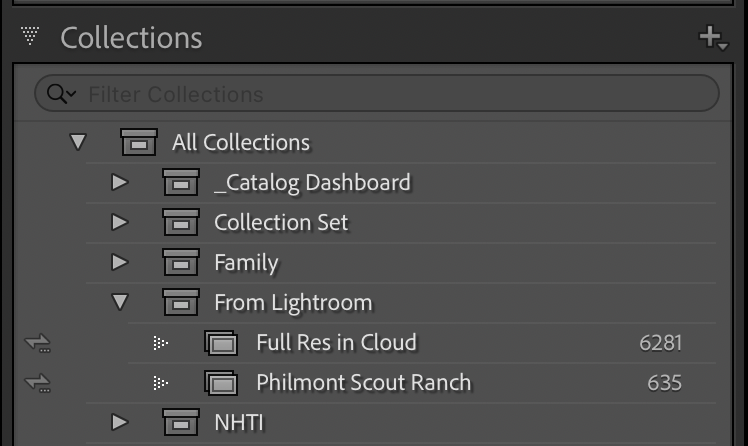Click the Full Res in Cloud collection icon
The height and width of the screenshot is (446, 748).
(x=221, y=342)
